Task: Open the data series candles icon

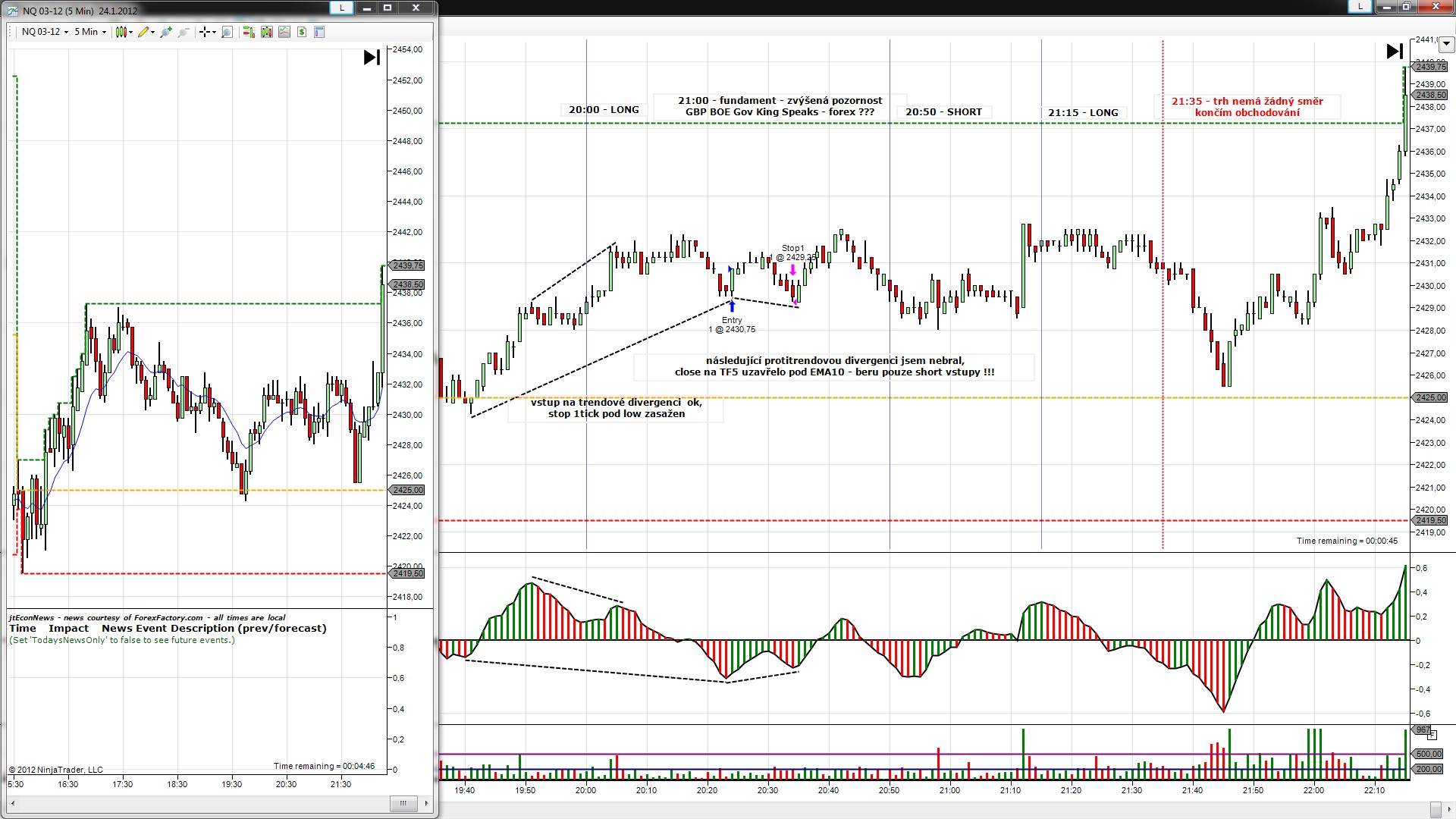Action: pos(266,32)
